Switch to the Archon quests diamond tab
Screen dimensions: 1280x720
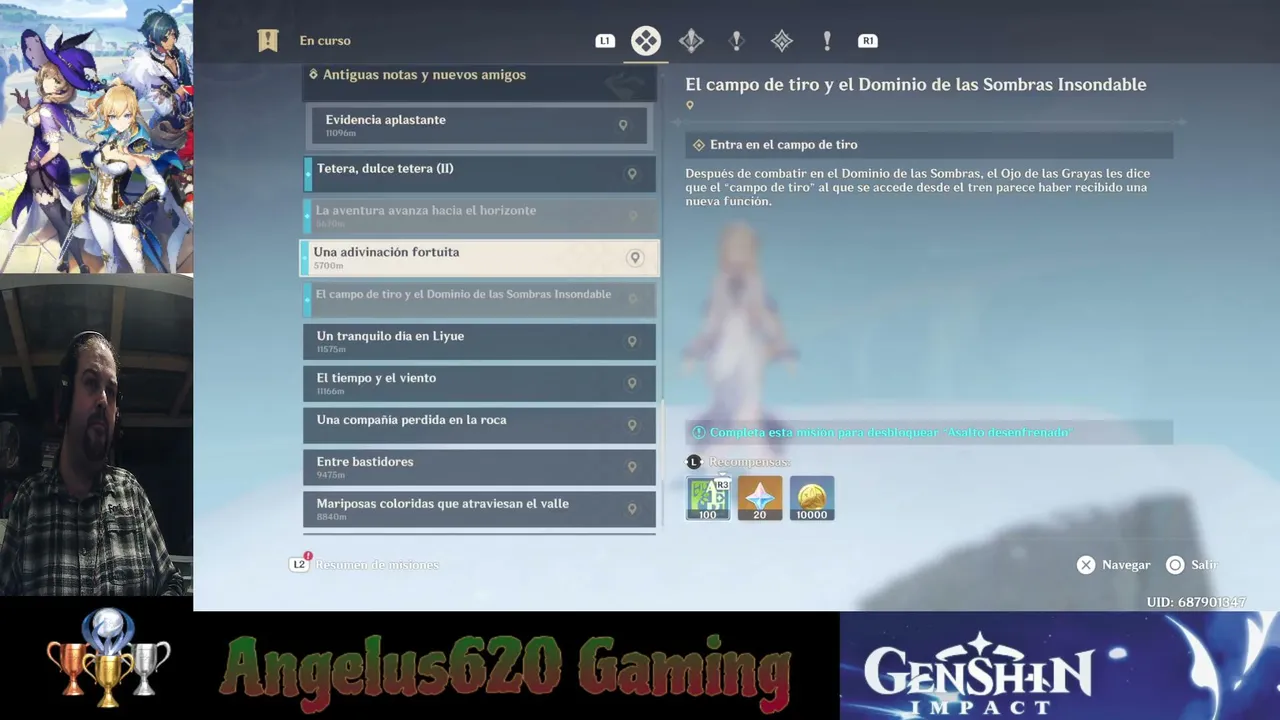(x=691, y=41)
